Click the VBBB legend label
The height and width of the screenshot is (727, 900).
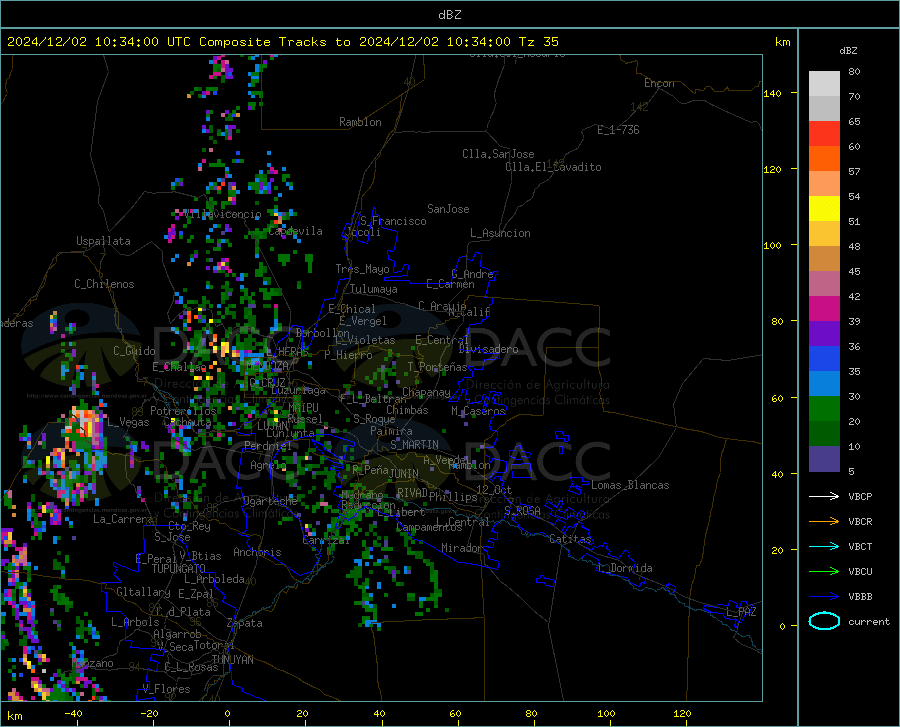pyautogui.click(x=860, y=597)
